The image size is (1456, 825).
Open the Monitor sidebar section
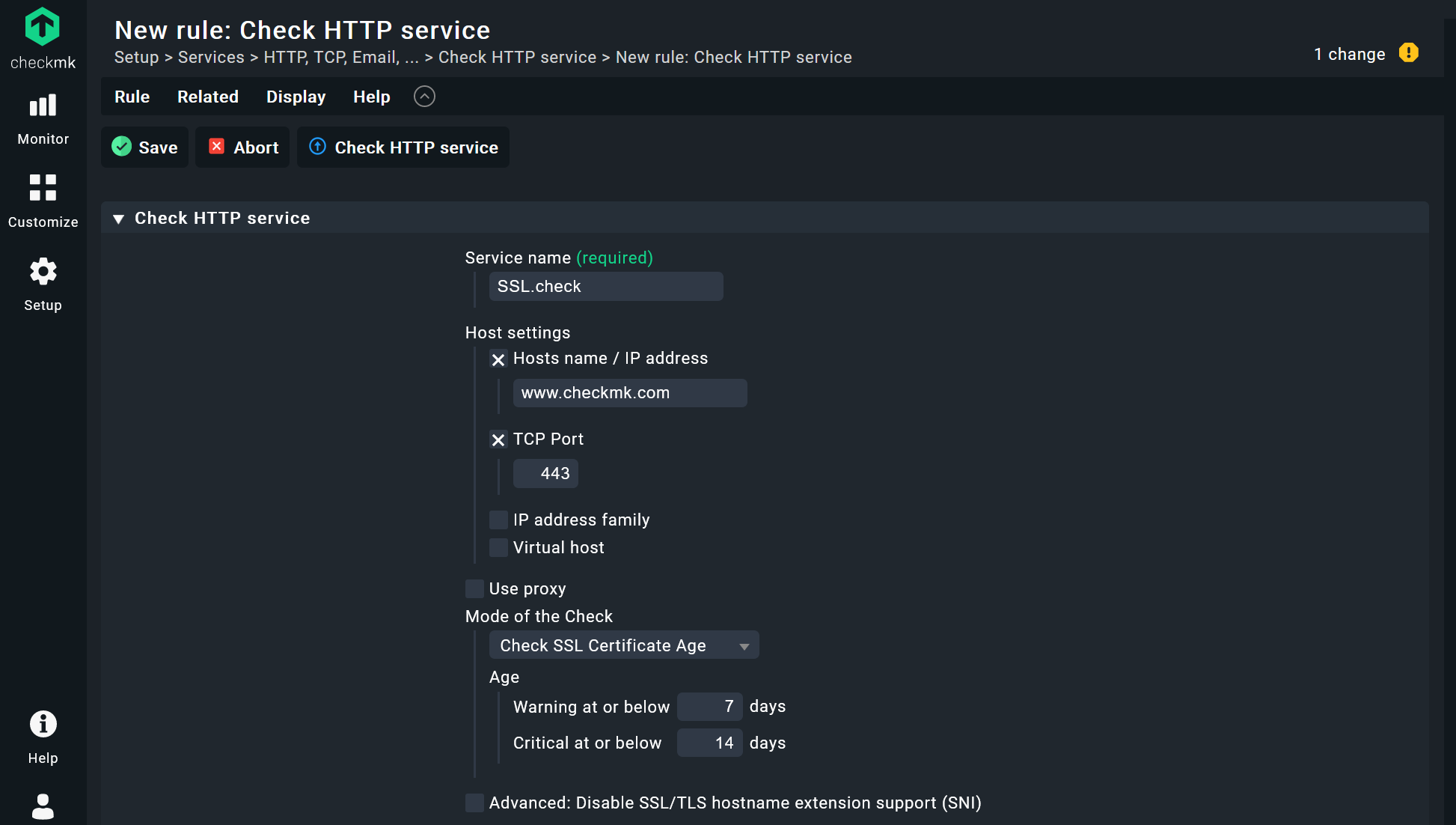coord(43,116)
